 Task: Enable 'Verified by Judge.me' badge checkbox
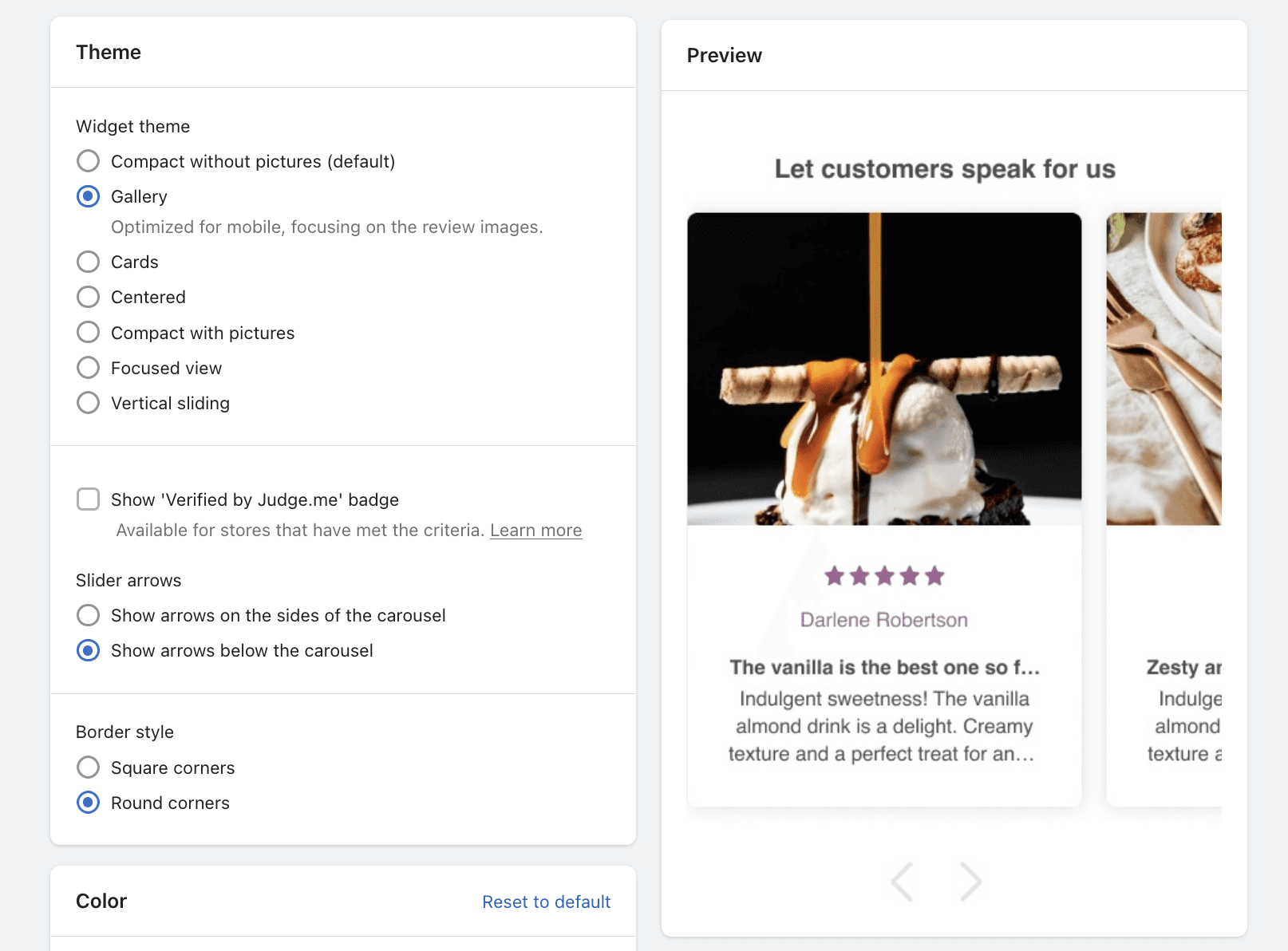click(x=89, y=499)
